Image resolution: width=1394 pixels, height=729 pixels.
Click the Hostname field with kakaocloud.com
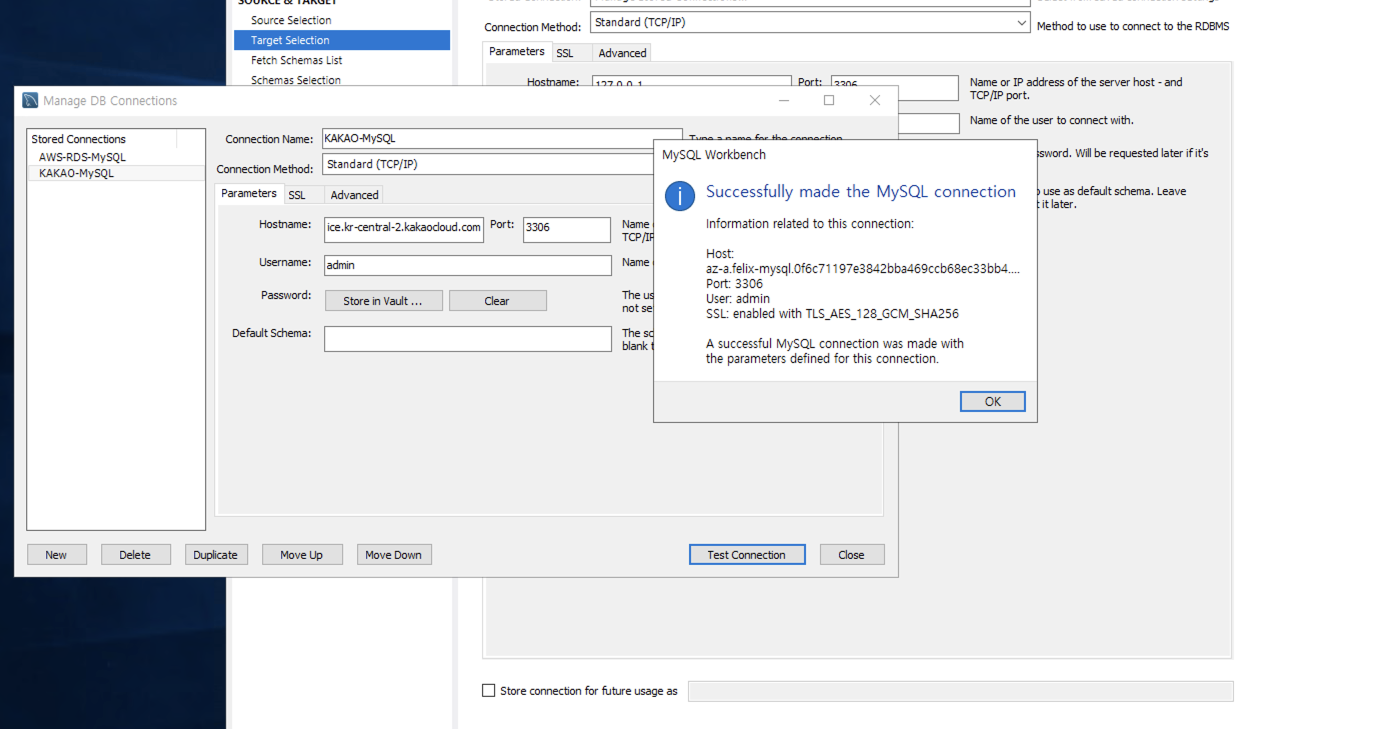(404, 228)
